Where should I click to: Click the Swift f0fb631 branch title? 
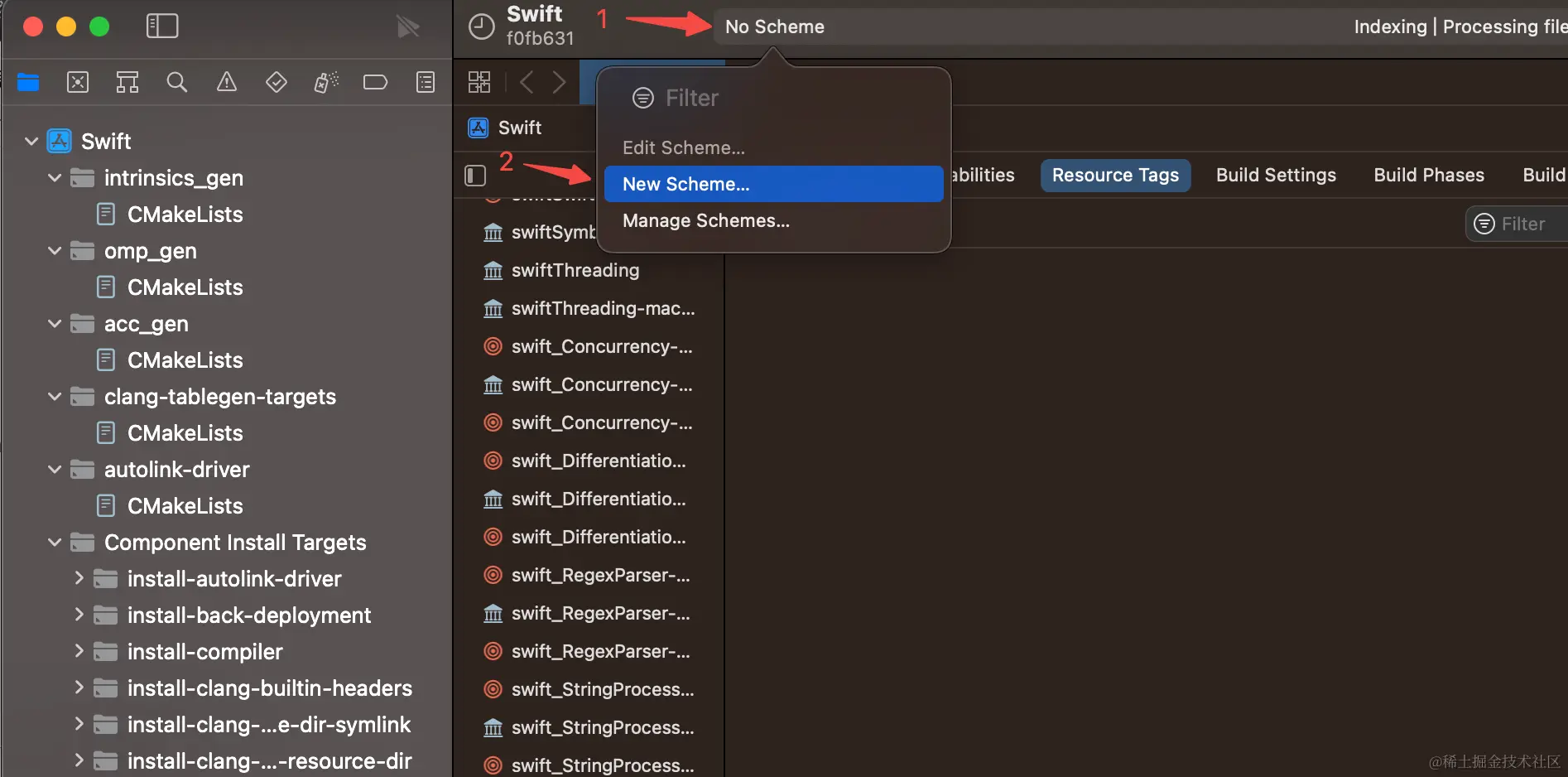540,26
